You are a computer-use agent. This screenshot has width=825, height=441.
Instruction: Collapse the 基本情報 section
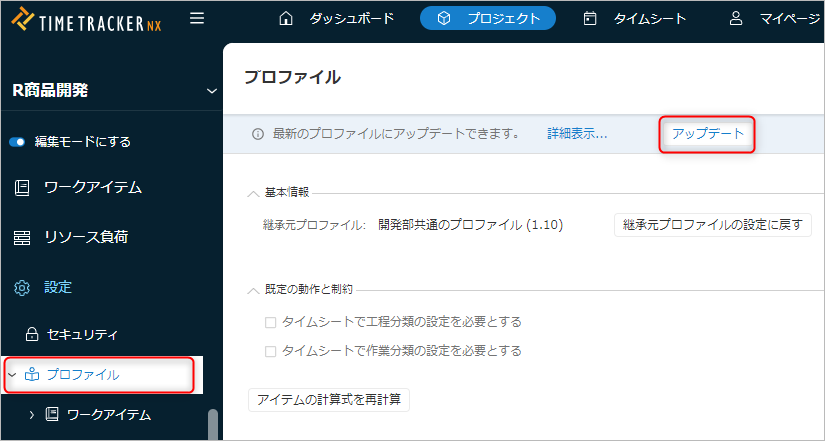click(253, 192)
